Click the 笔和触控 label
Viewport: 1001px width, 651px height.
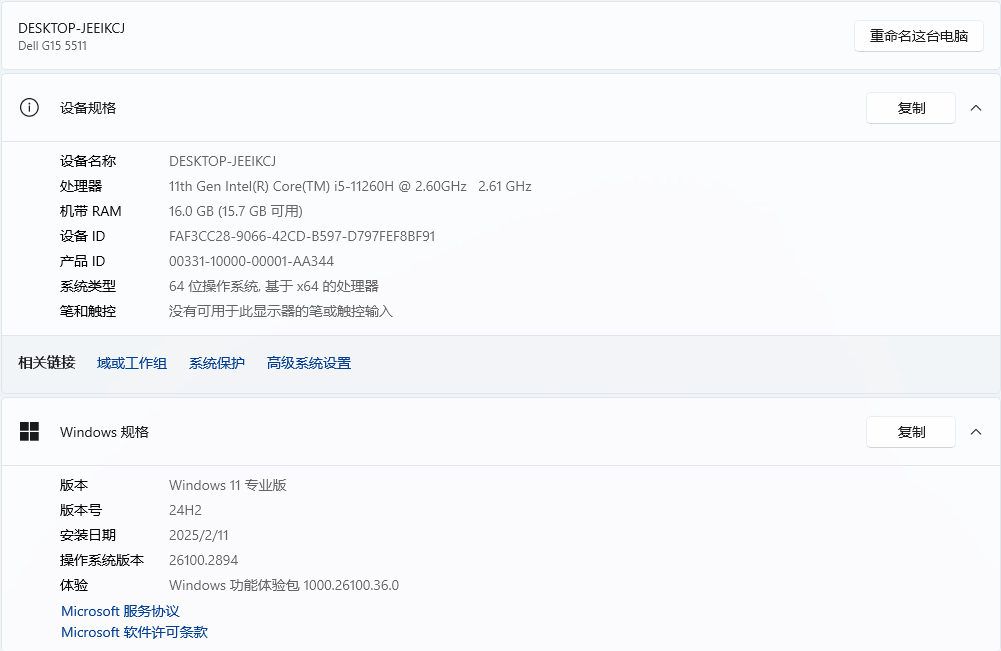point(88,311)
